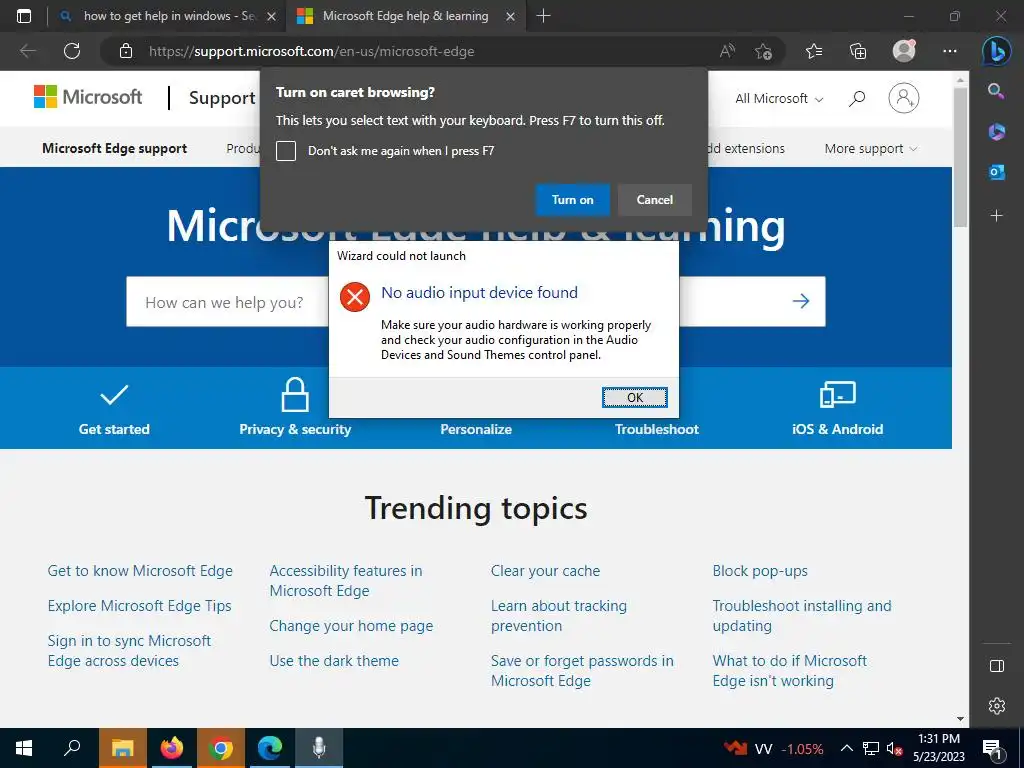Open Accessibility features in Microsoft Edge link
1024x768 pixels.
tap(345, 581)
